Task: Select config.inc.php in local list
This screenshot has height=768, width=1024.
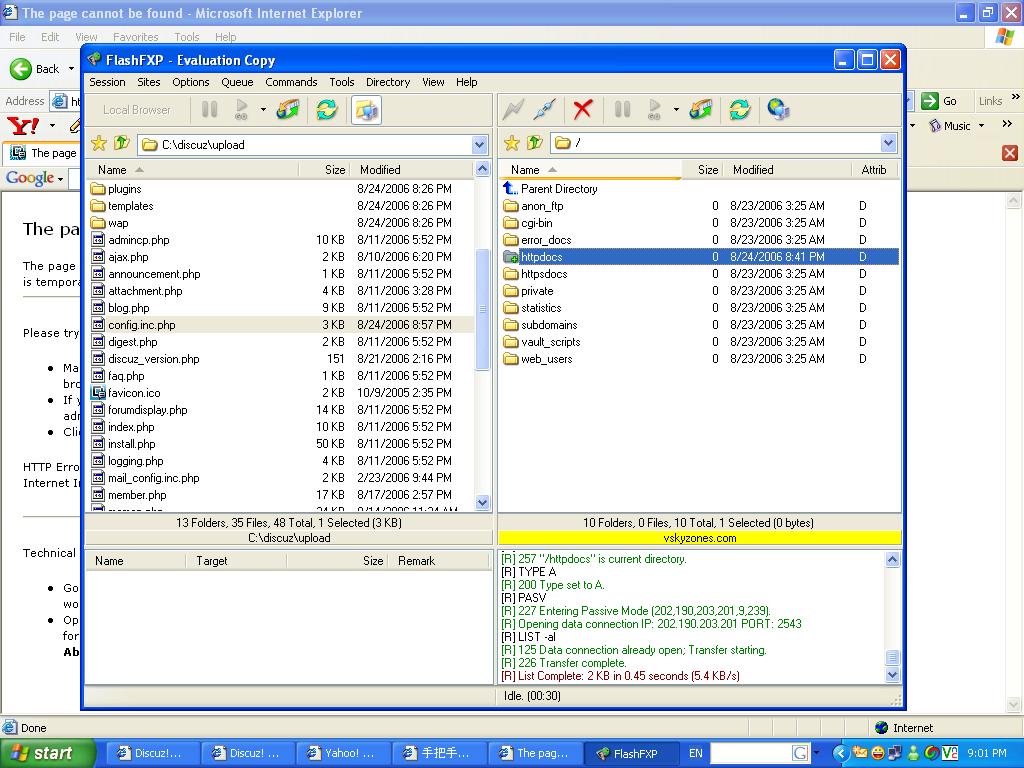Action: 281,325
